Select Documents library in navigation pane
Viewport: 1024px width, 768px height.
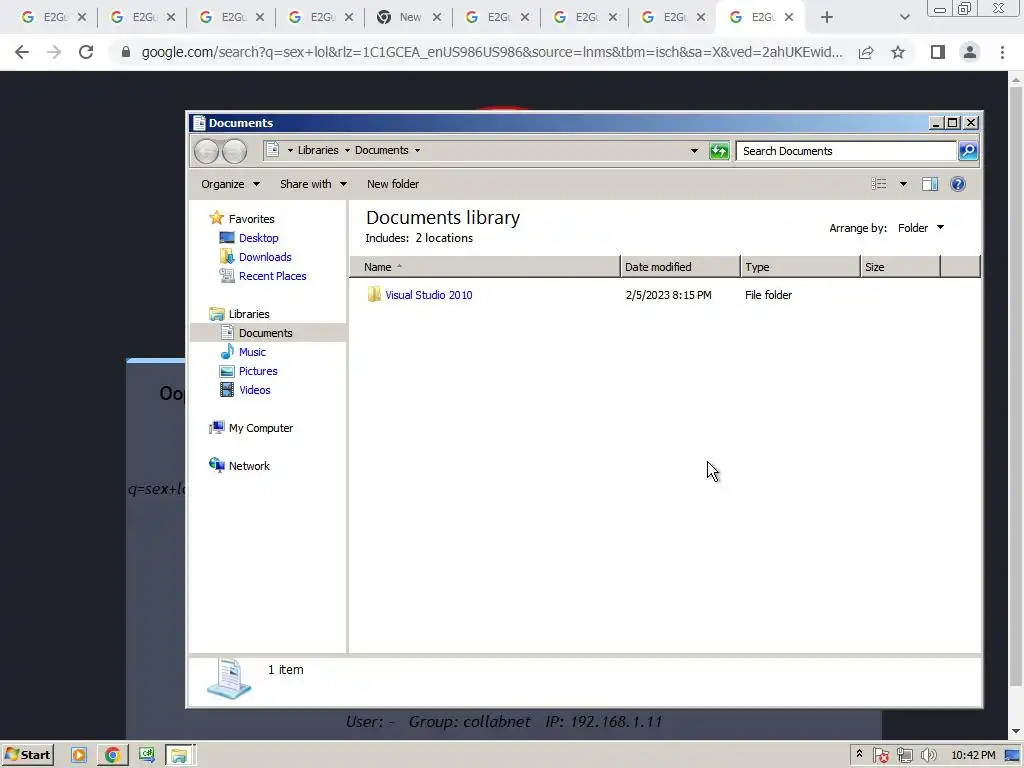(268, 332)
